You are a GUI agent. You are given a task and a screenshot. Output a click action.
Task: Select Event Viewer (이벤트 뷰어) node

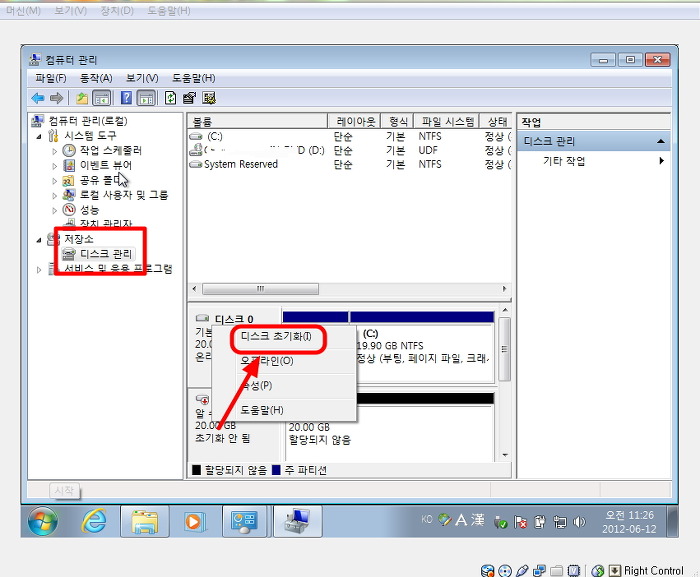pyautogui.click(x=104, y=165)
